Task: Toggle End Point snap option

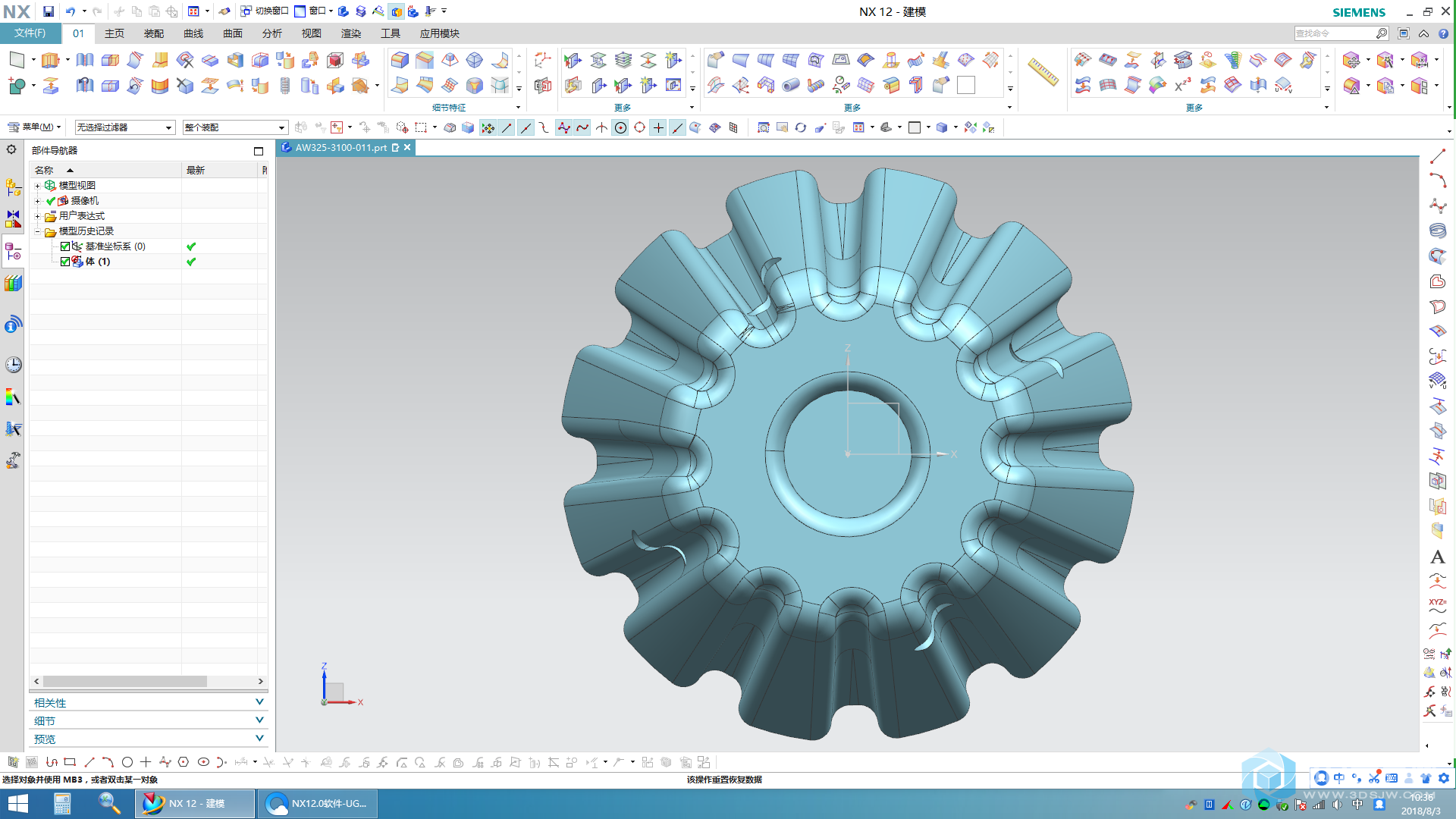Action: pyautogui.click(x=507, y=127)
